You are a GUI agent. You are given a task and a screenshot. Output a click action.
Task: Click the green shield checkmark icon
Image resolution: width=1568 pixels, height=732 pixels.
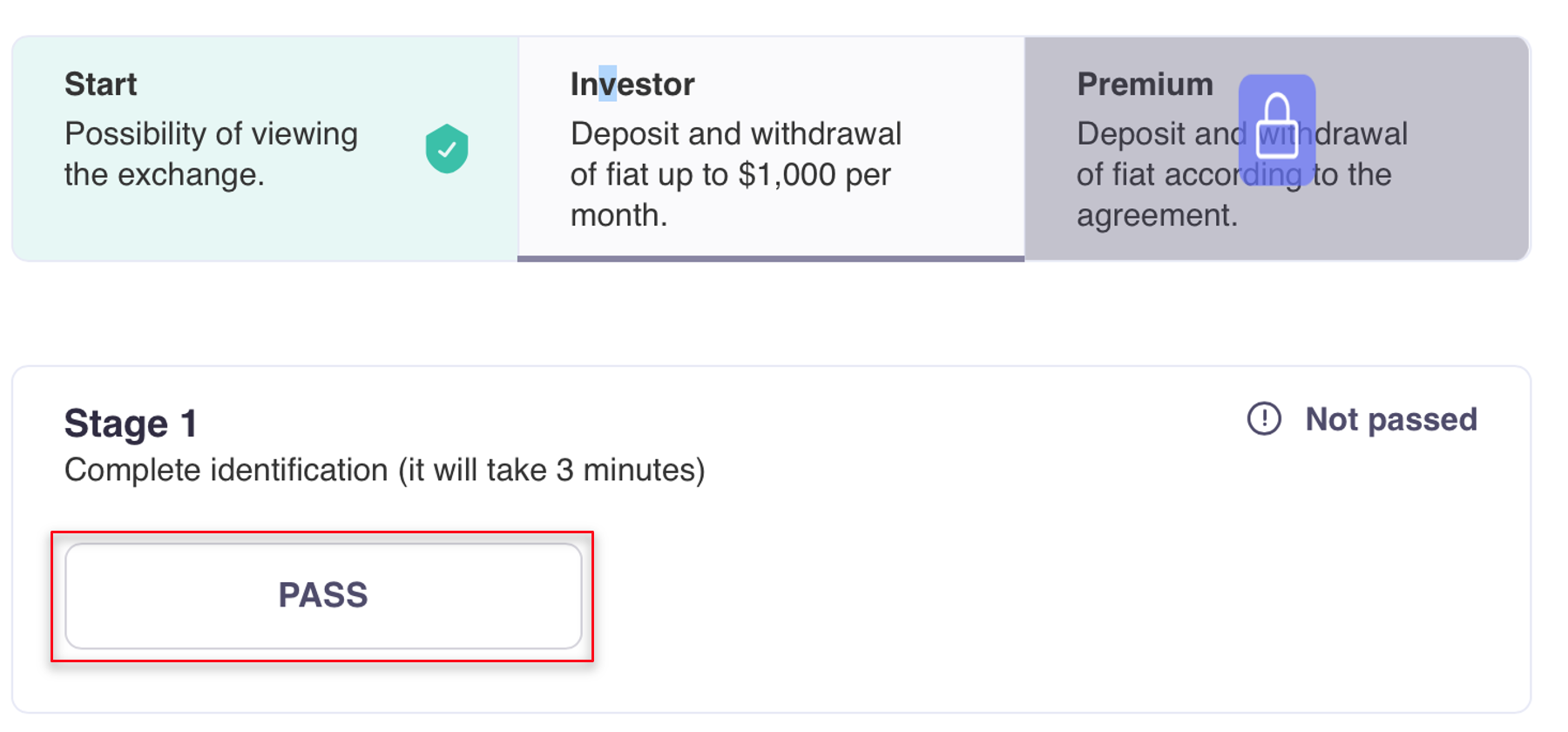pos(447,148)
